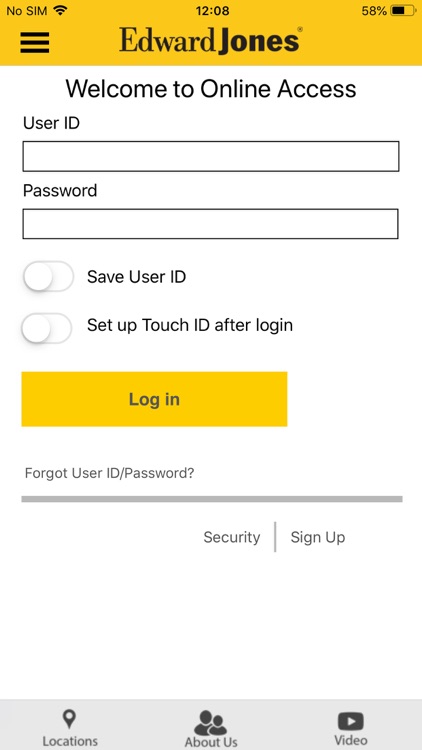The image size is (422, 750).
Task: Tap the Sign Up link
Action: tap(318, 537)
